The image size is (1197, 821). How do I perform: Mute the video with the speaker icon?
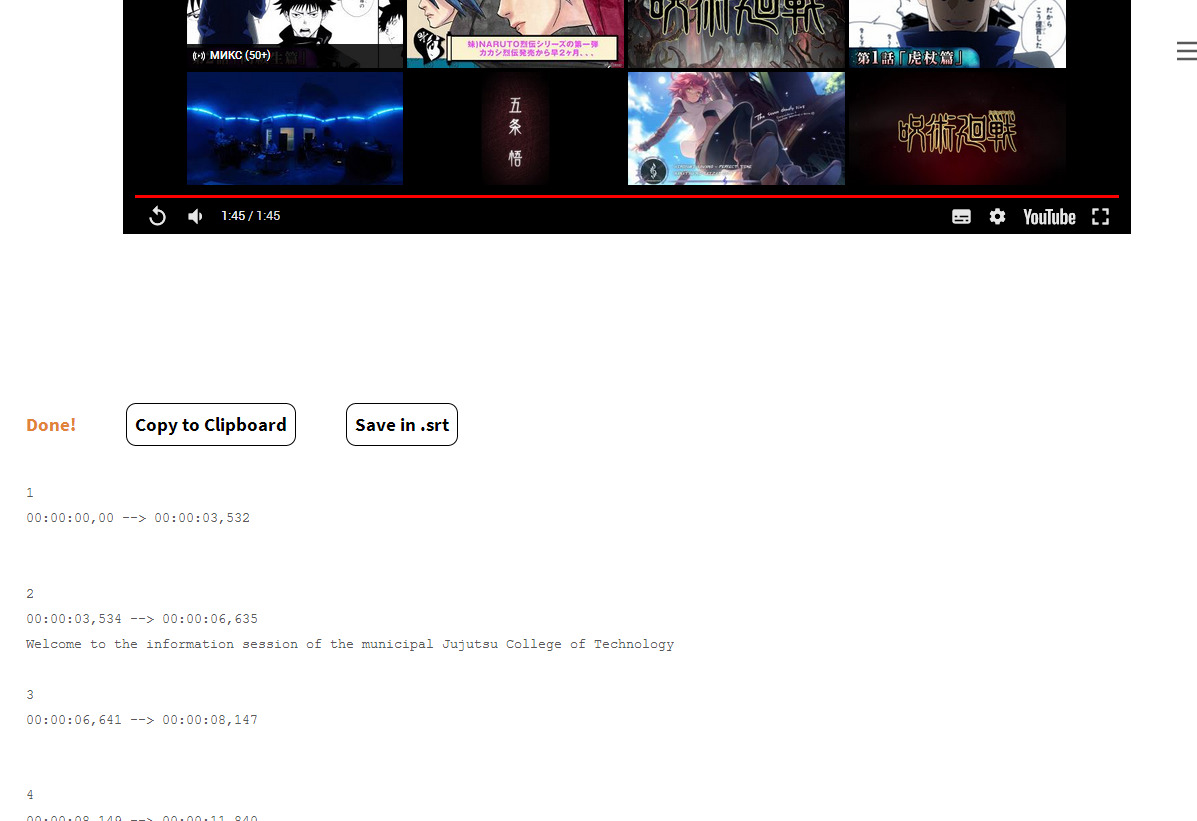click(196, 216)
